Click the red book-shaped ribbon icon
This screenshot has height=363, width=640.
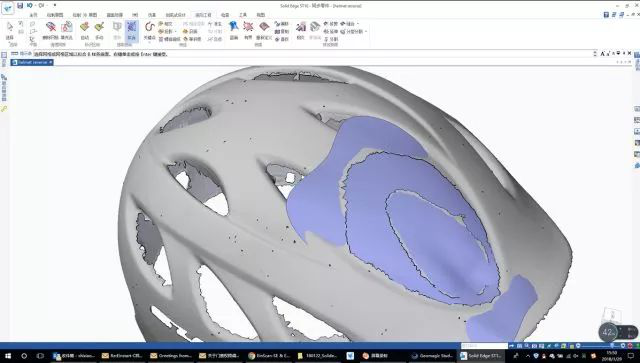pyautogui.click(x=264, y=27)
